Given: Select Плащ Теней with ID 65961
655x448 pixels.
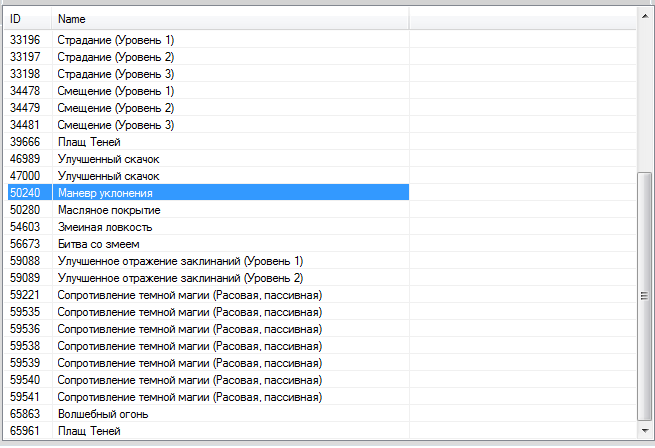Looking at the screenshot, I should tap(91, 430).
